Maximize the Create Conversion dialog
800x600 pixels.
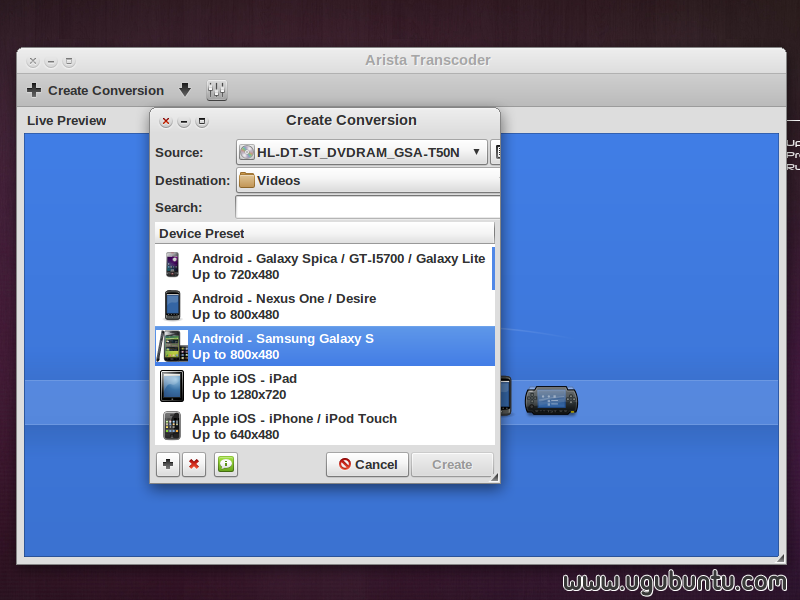click(202, 121)
